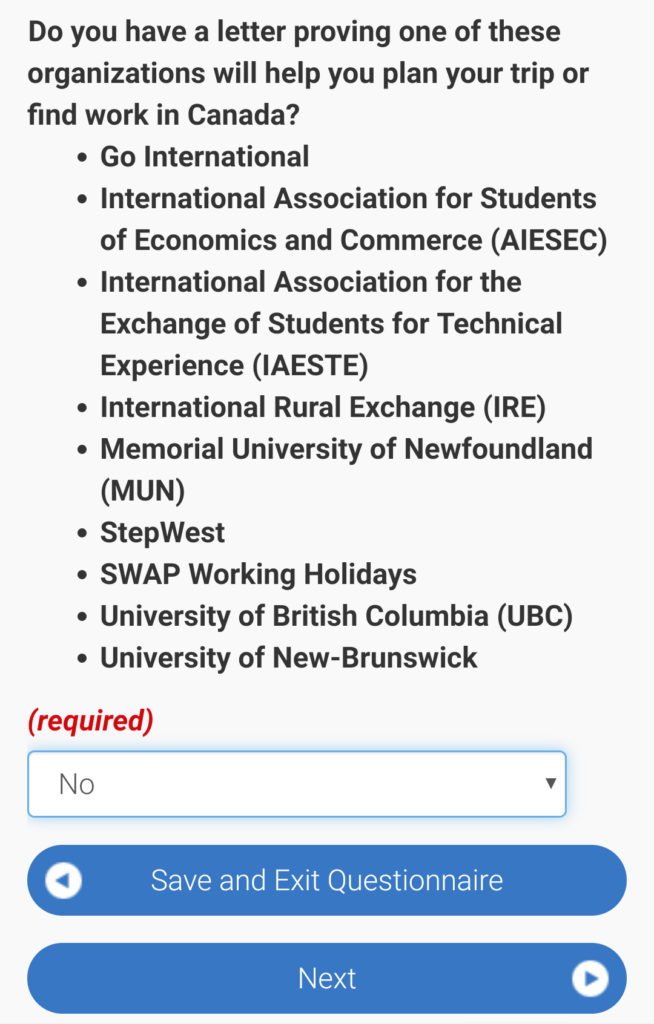Click the left arrow icon on Save and Exit
The image size is (654, 1024).
[x=64, y=881]
